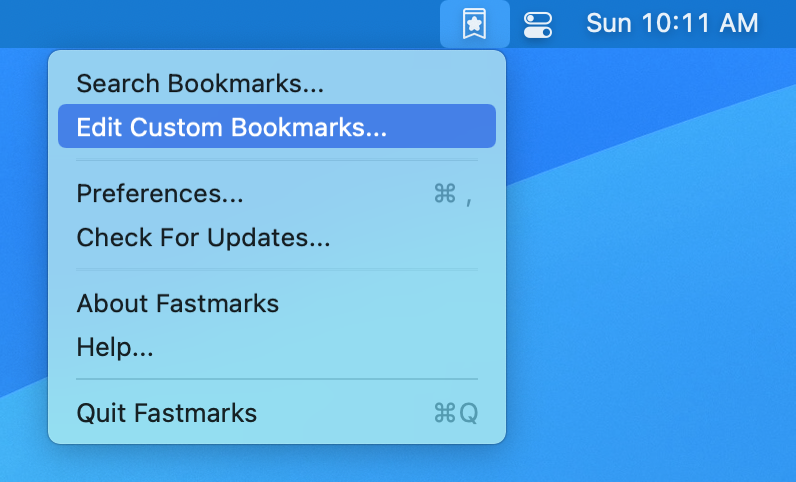The width and height of the screenshot is (796, 482).
Task: Click the Fastmarks bookmark menu bar icon
Action: [475, 24]
